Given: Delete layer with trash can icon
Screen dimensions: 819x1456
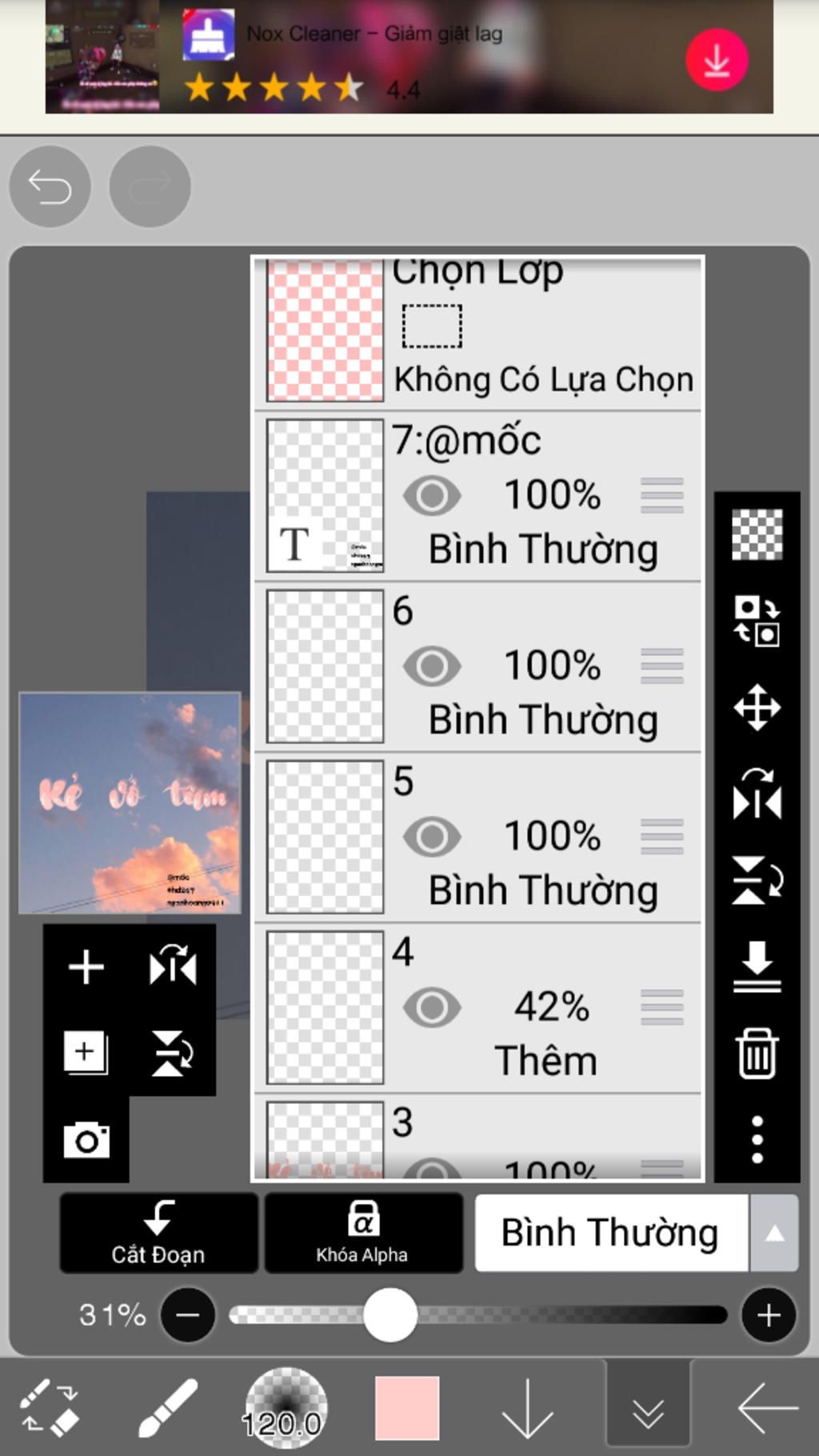Looking at the screenshot, I should [x=757, y=1054].
